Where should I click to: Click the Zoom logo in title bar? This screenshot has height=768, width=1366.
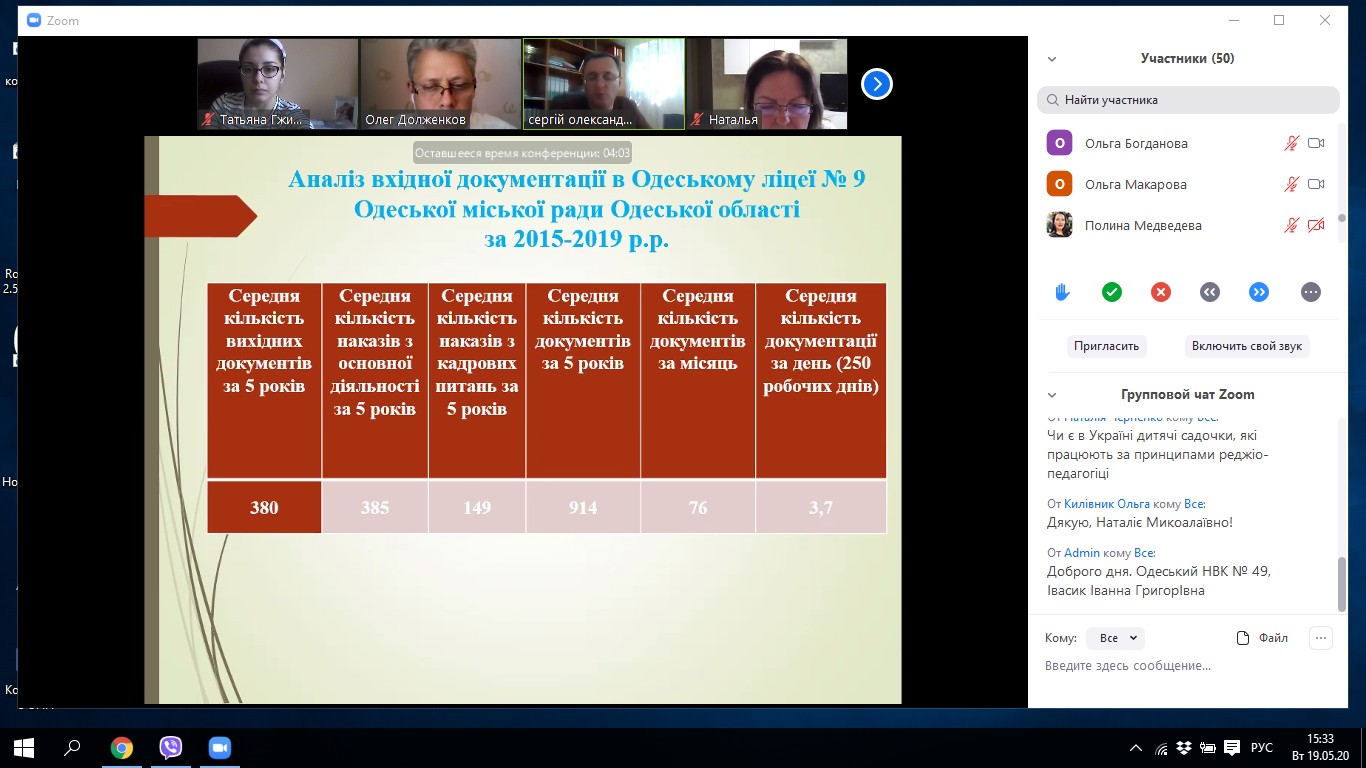tap(34, 21)
